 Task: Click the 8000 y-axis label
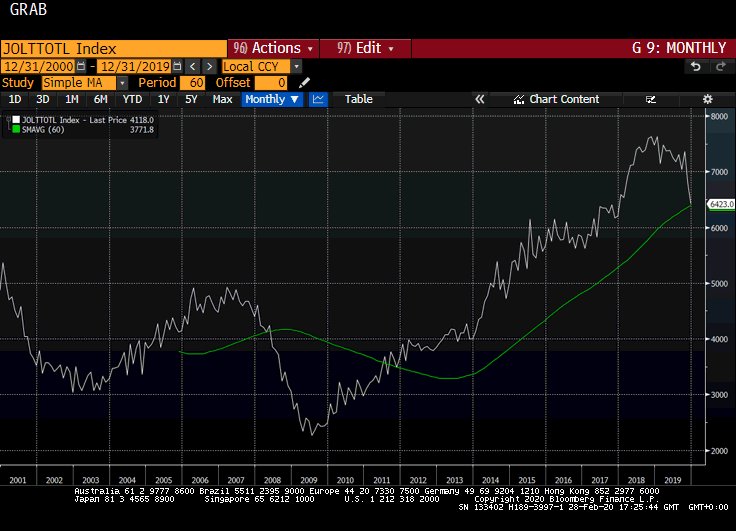[x=720, y=116]
